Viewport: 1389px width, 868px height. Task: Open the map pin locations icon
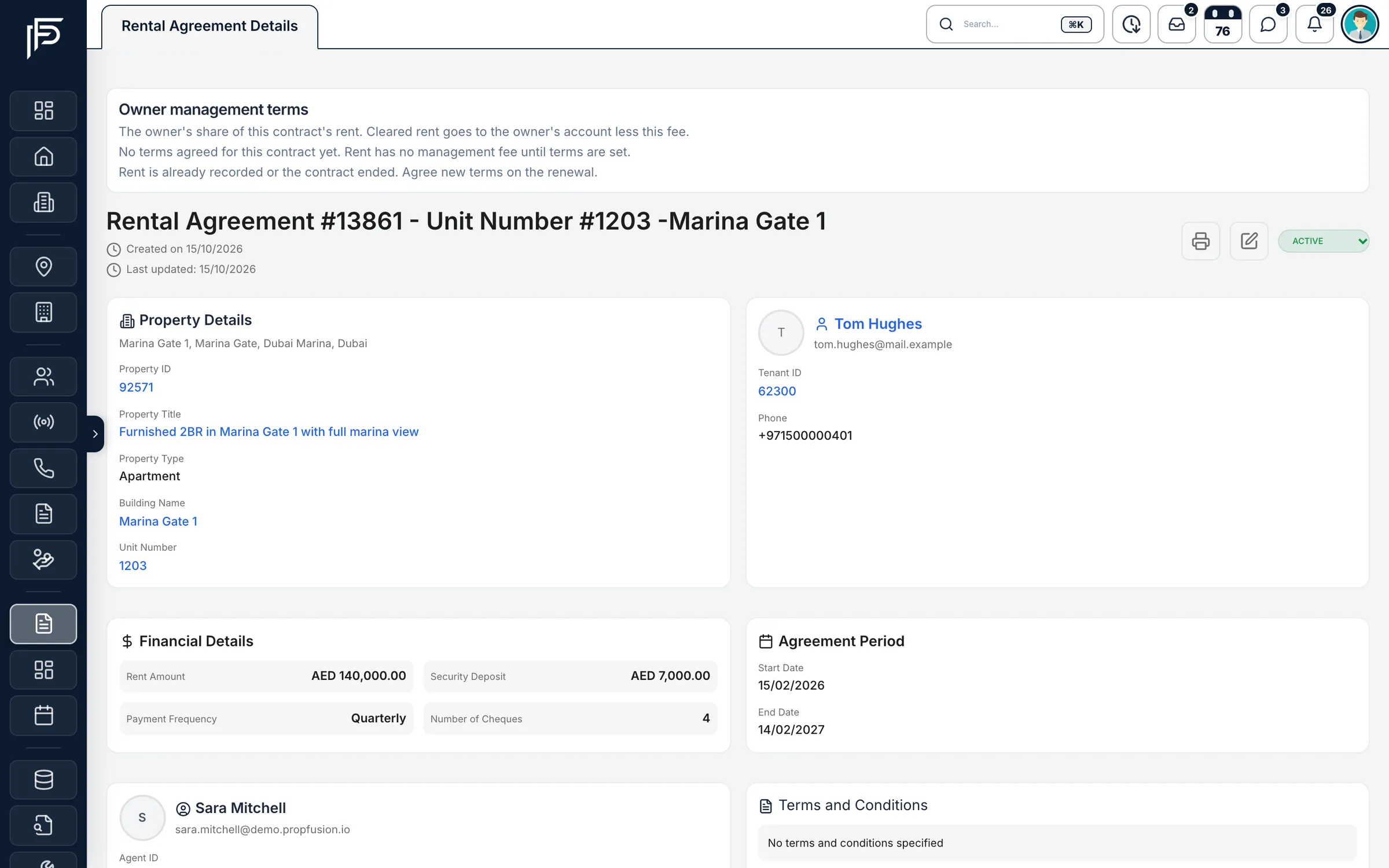click(x=43, y=266)
